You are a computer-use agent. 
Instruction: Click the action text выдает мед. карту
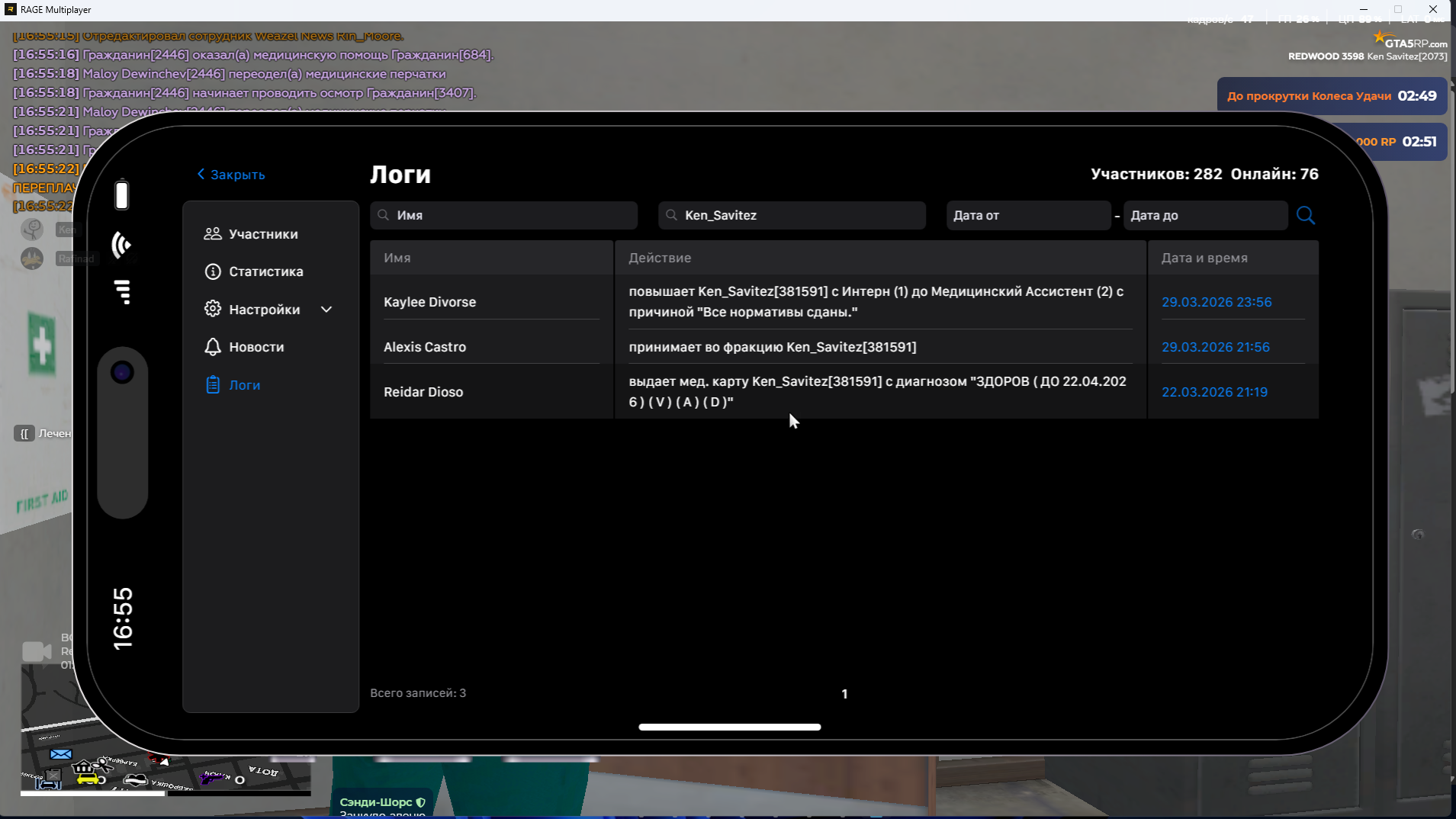pyautogui.click(x=877, y=392)
